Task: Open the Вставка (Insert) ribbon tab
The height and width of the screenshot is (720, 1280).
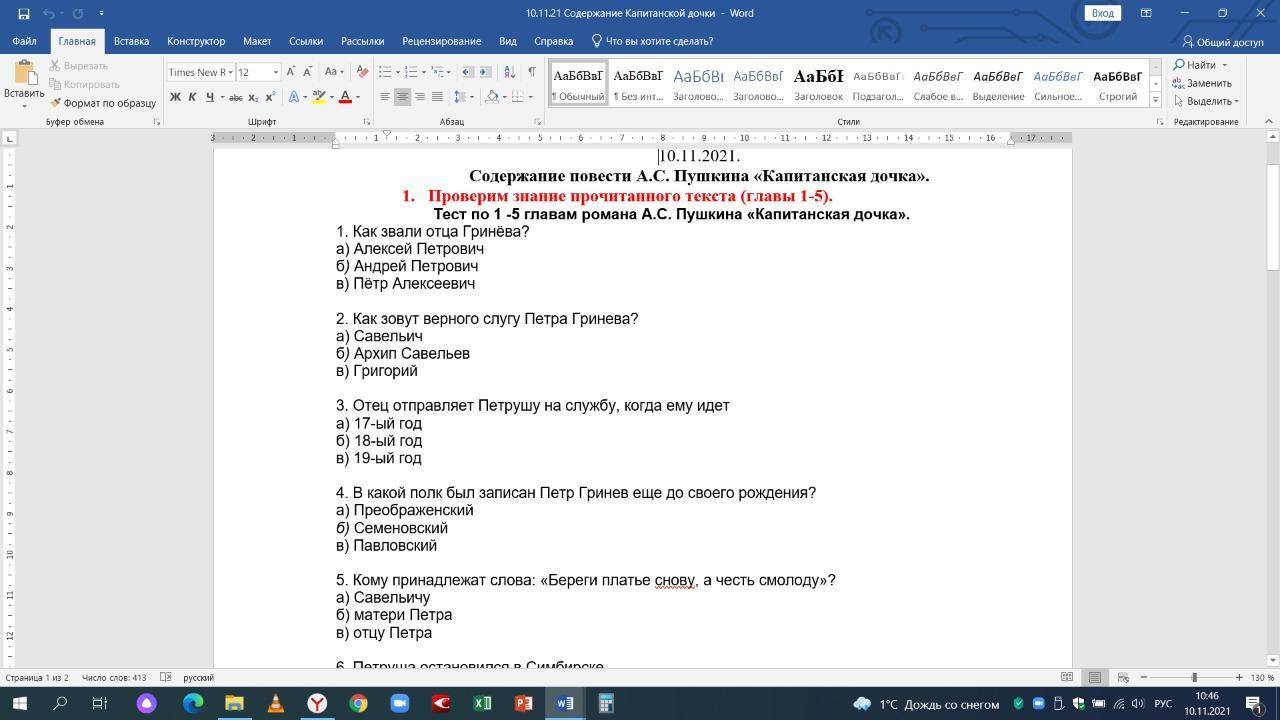Action: pos(131,41)
